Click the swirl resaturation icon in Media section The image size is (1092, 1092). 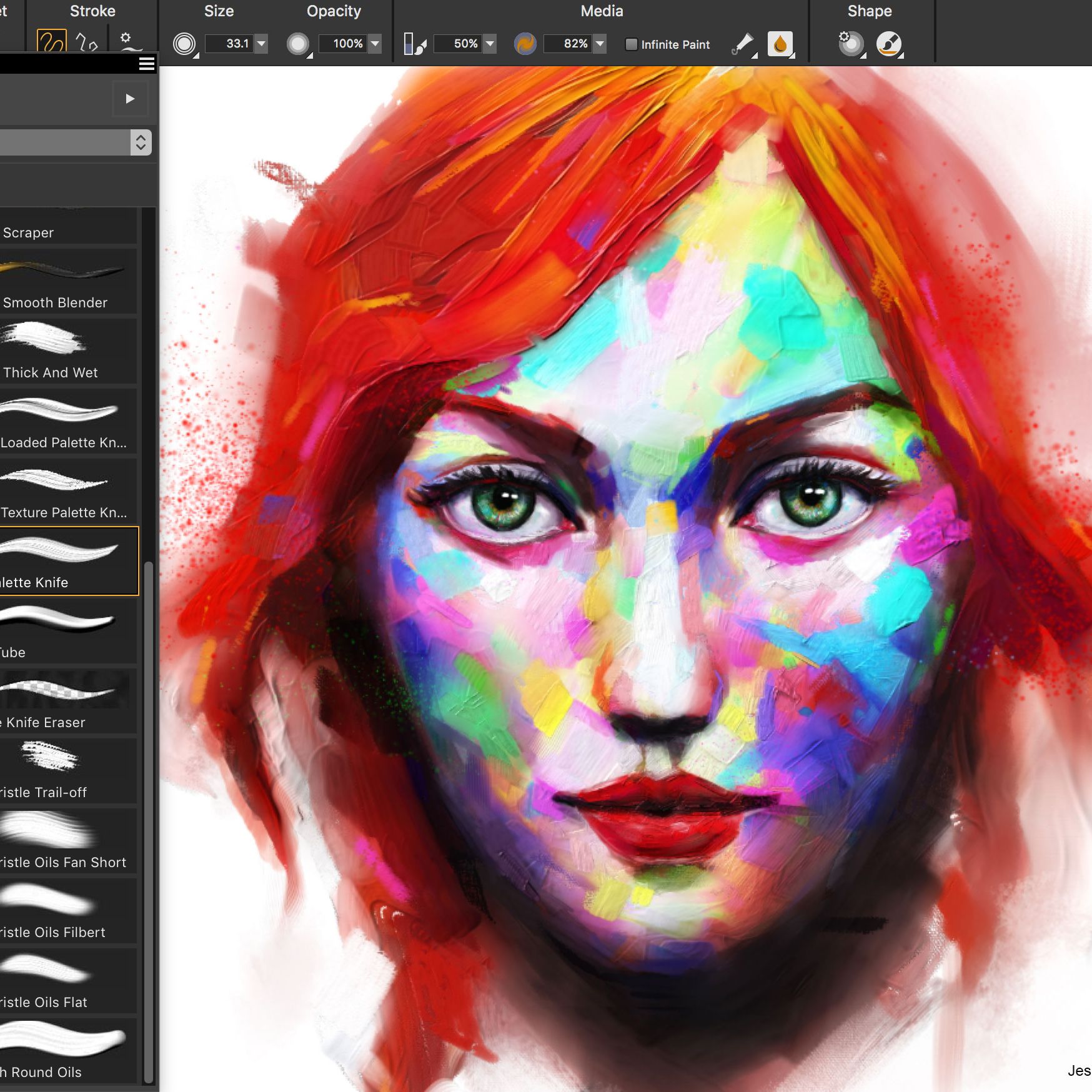click(525, 44)
